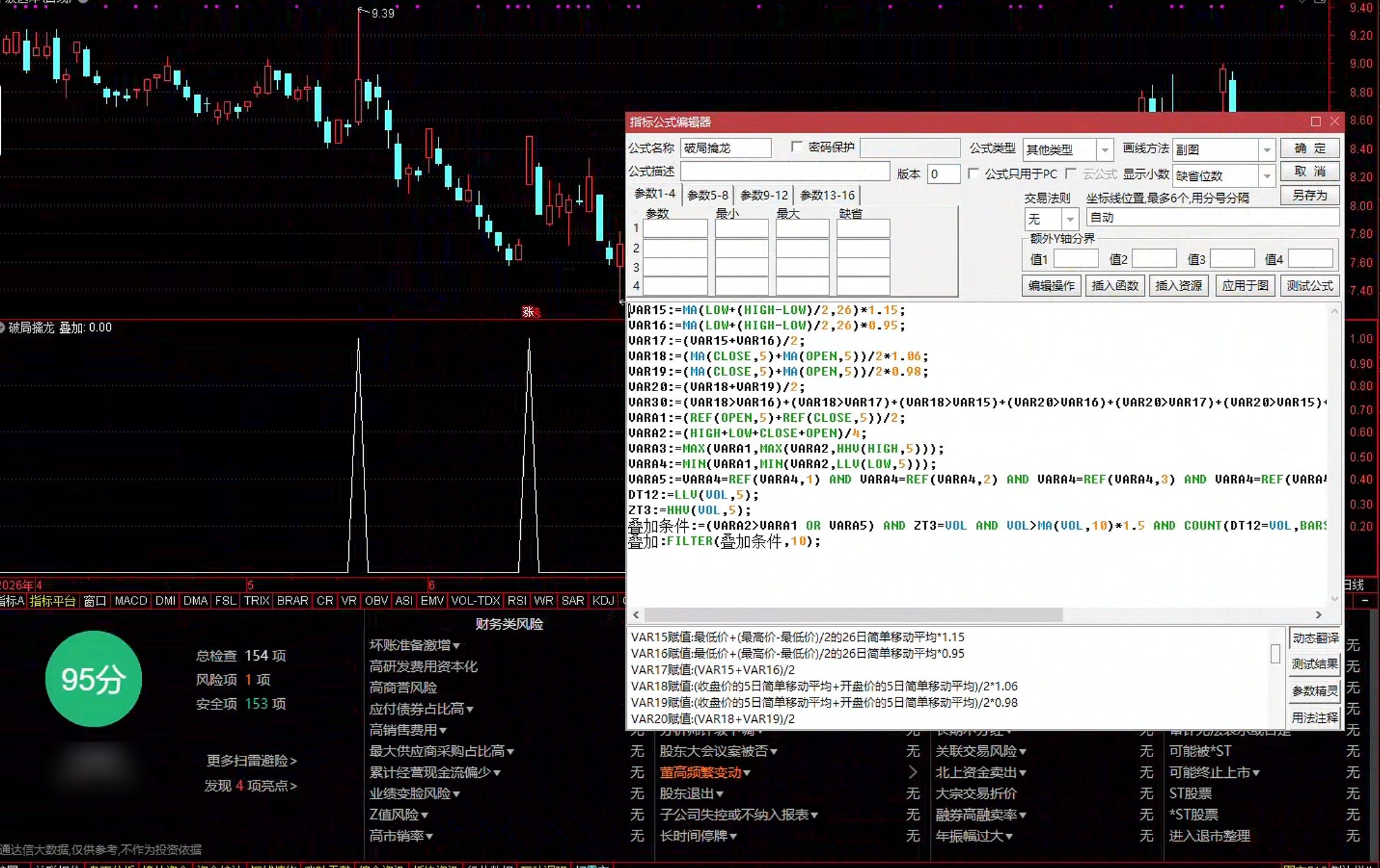The width and height of the screenshot is (1380, 868).
Task: Click the 插入函数 button
Action: coord(1115,286)
